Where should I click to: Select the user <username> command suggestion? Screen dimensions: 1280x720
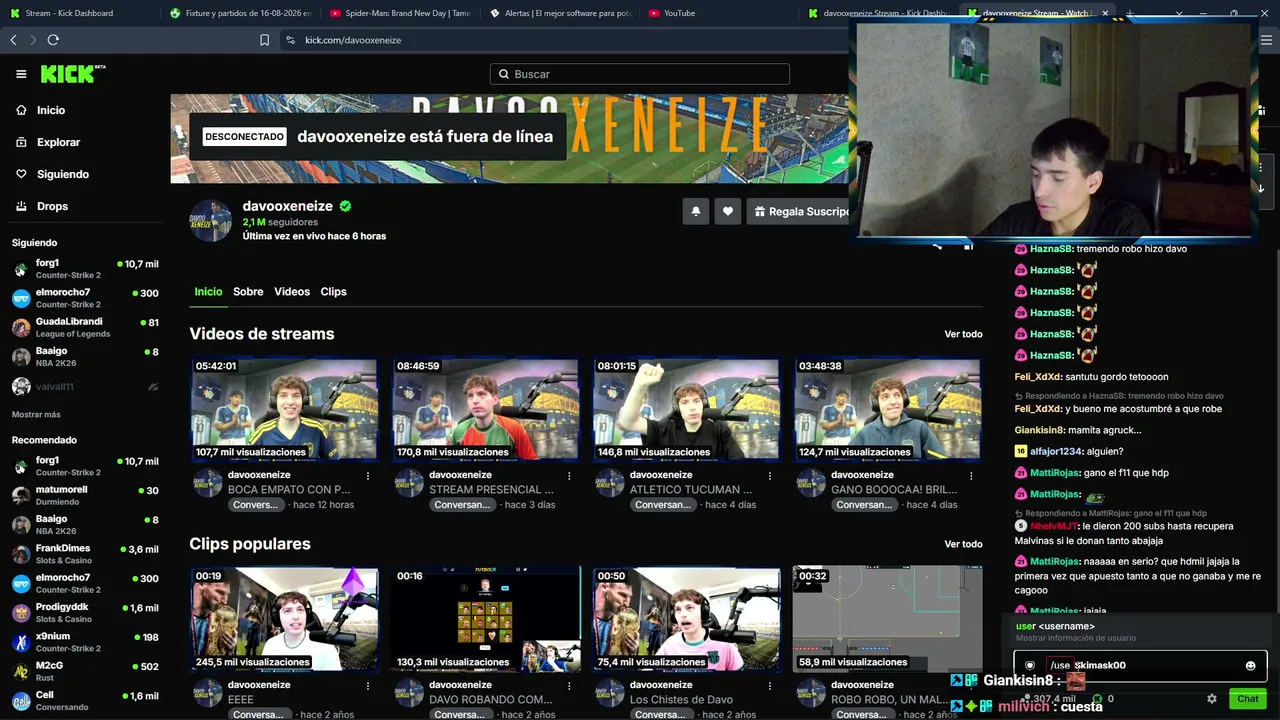(x=1140, y=632)
